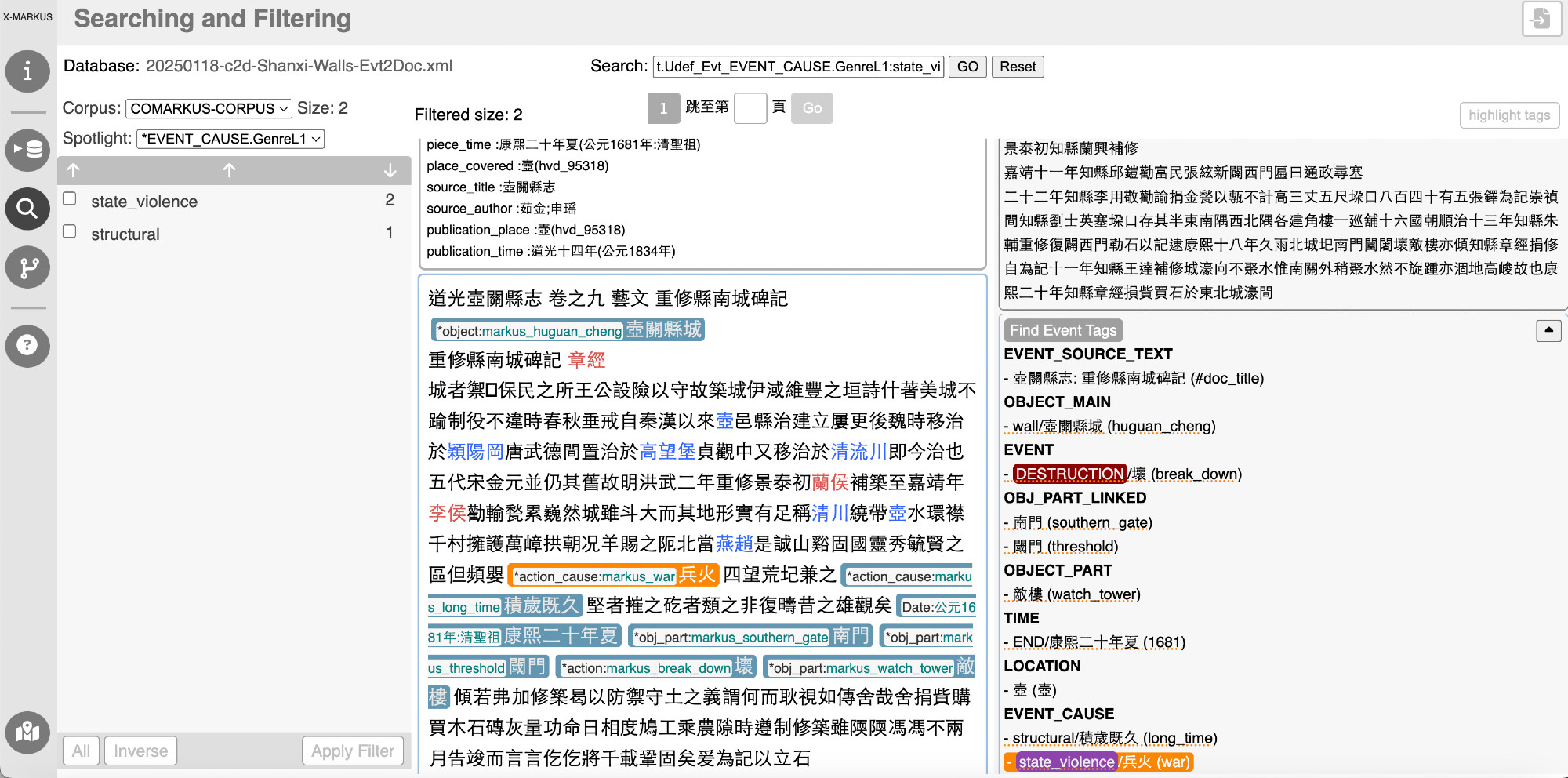The height and width of the screenshot is (778, 1568).
Task: Click the 壺關縣城 object tag
Action: [568, 329]
